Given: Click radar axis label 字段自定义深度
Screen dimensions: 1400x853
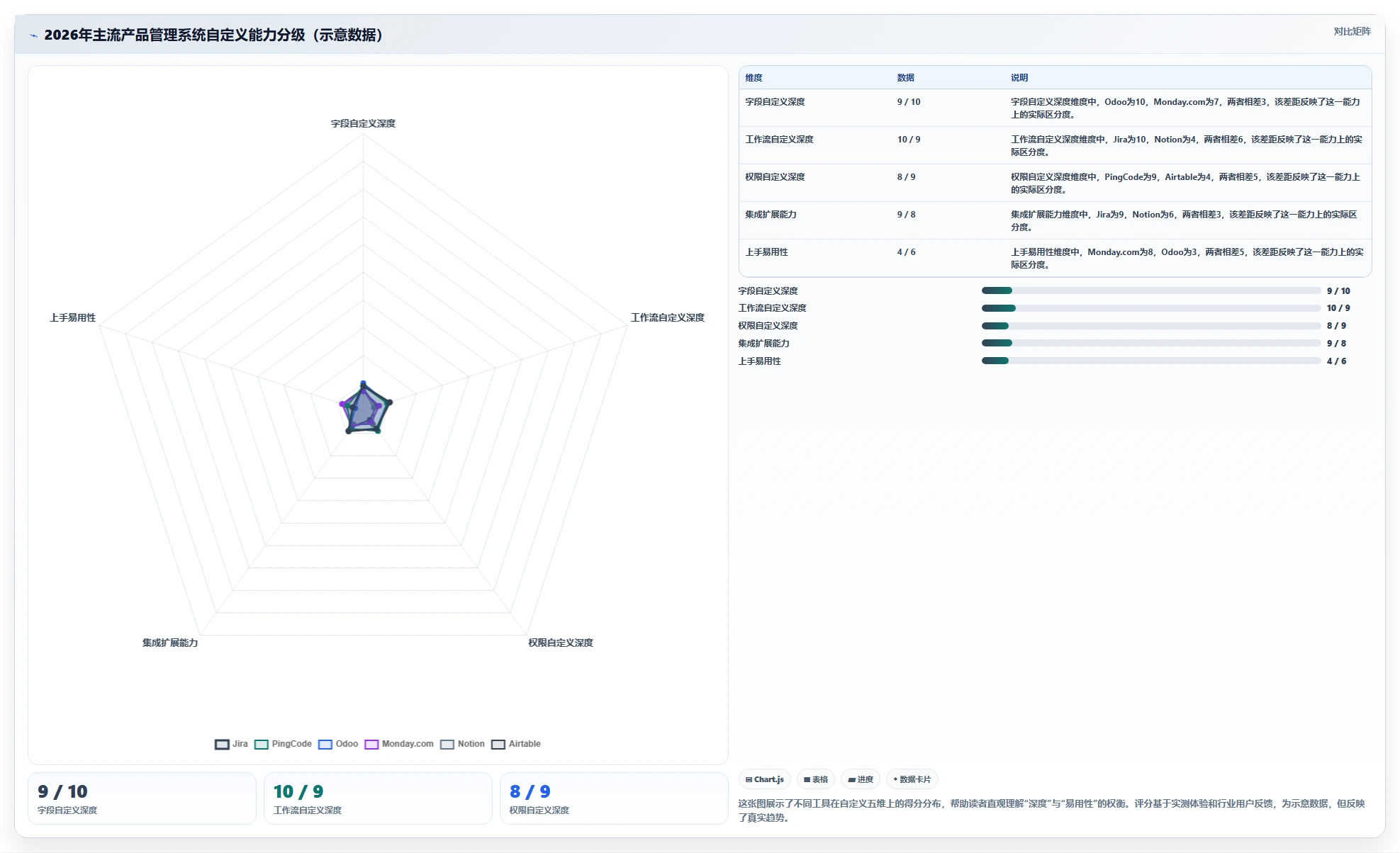Looking at the screenshot, I should click(363, 123).
